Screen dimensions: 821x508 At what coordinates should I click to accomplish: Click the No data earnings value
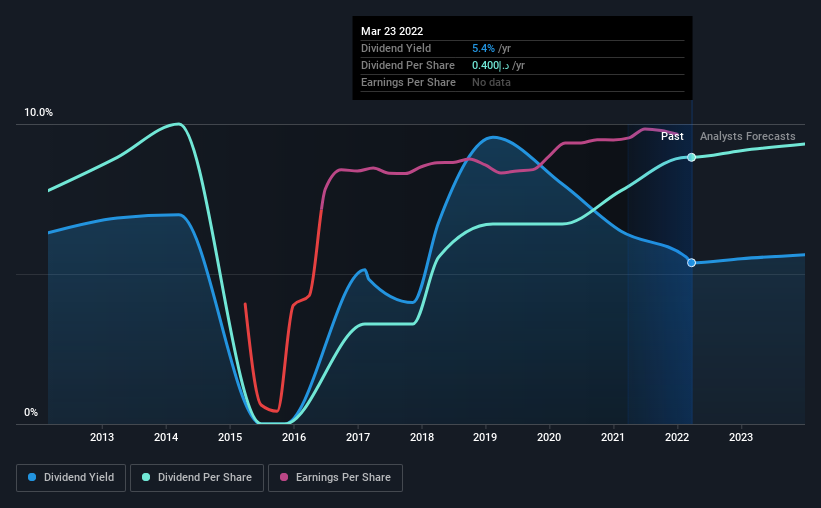click(491, 82)
